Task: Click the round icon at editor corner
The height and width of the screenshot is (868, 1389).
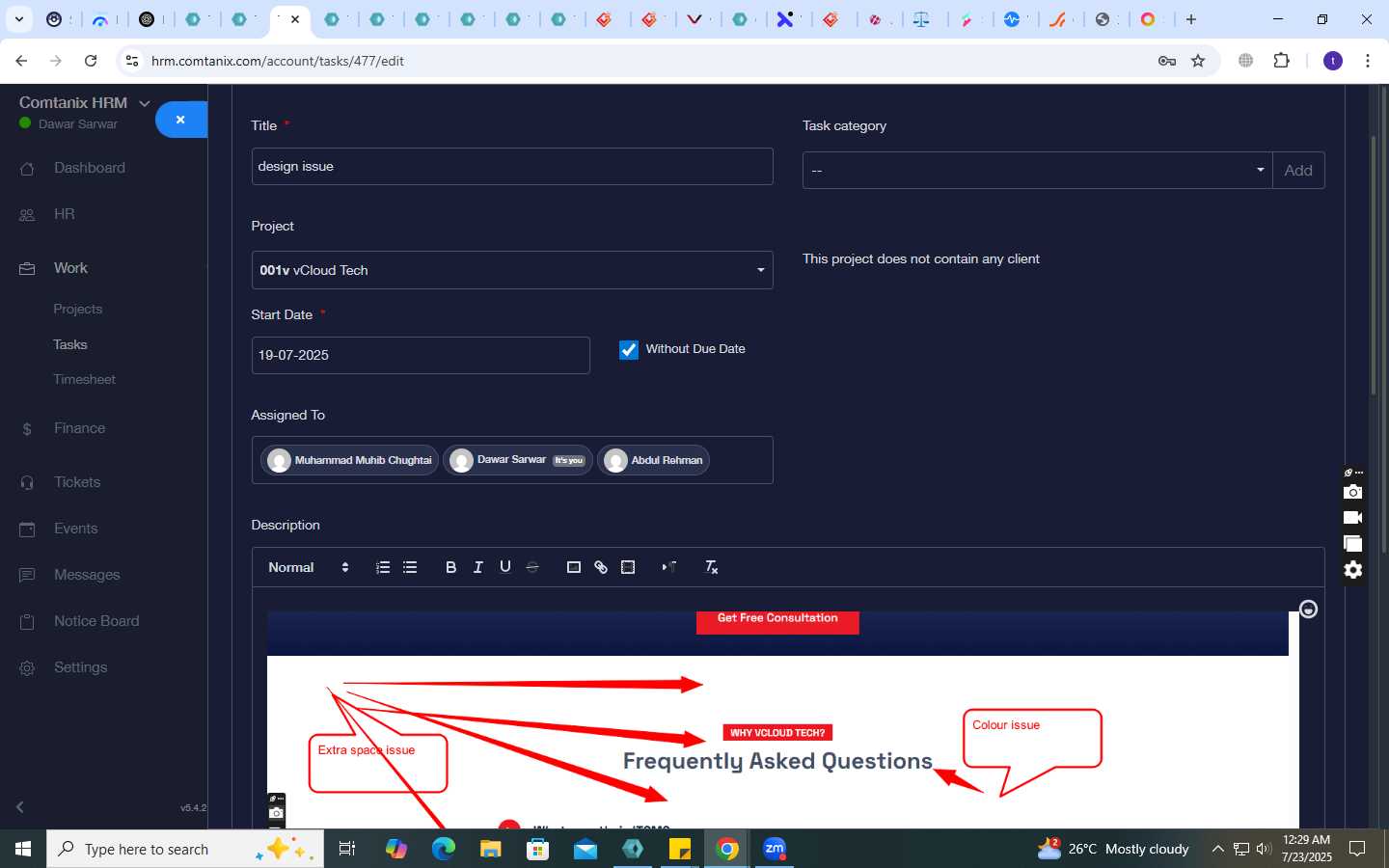Action: click(x=1308, y=610)
